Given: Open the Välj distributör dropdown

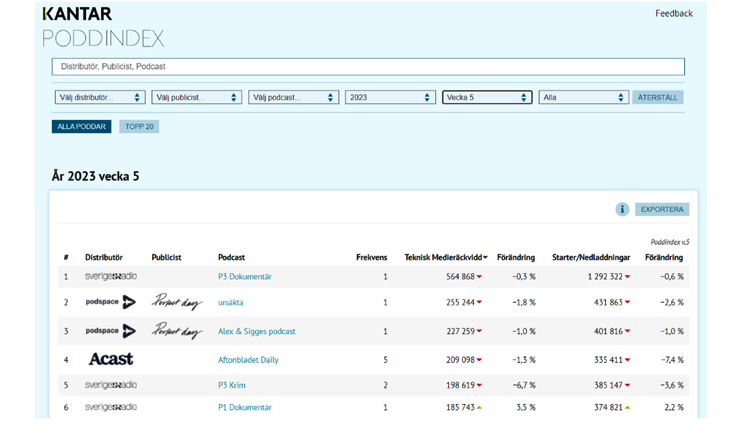Looking at the screenshot, I should [x=99, y=97].
